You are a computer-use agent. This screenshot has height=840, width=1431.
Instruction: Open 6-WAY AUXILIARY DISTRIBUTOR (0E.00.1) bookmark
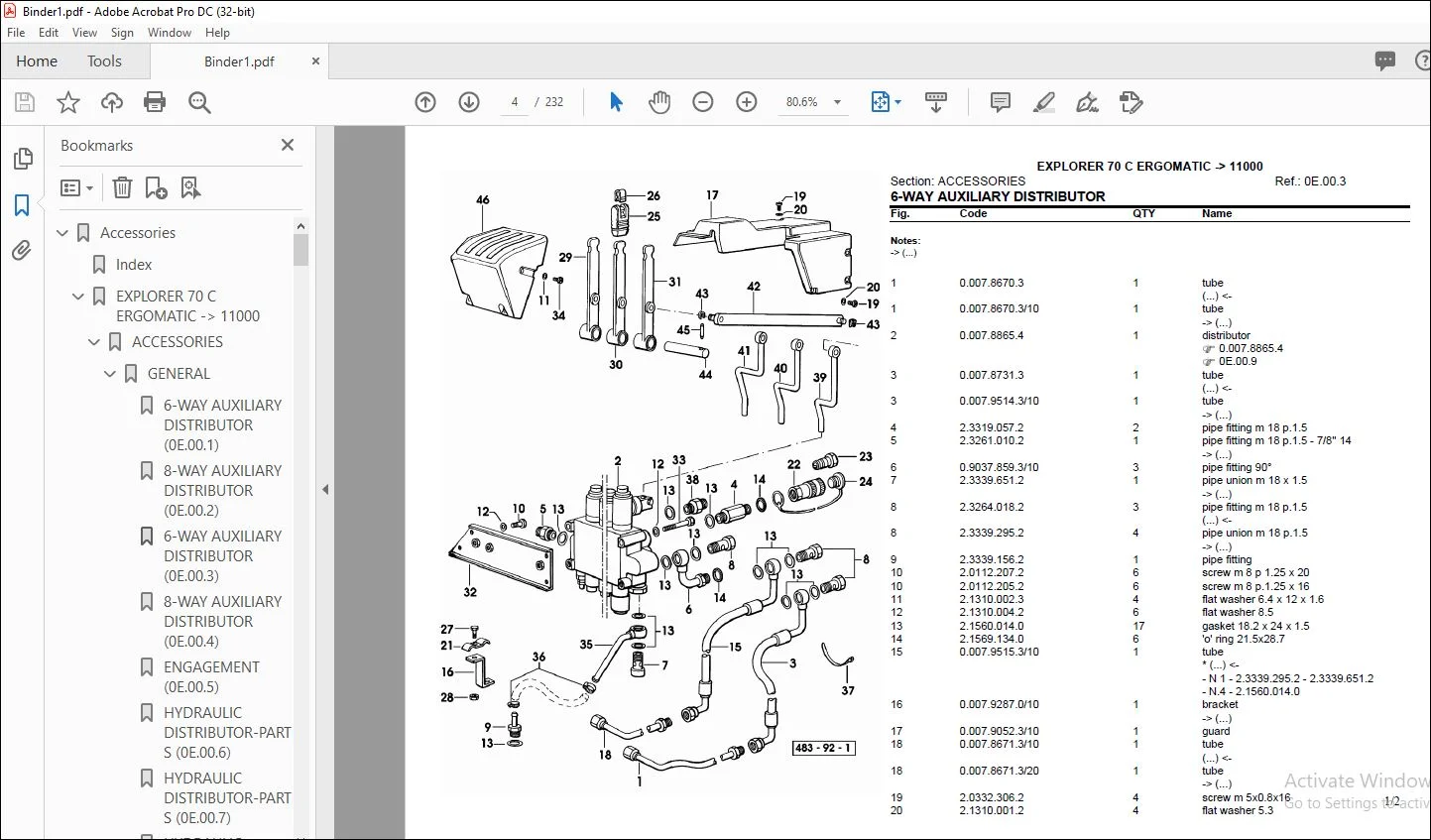pyautogui.click(x=222, y=425)
